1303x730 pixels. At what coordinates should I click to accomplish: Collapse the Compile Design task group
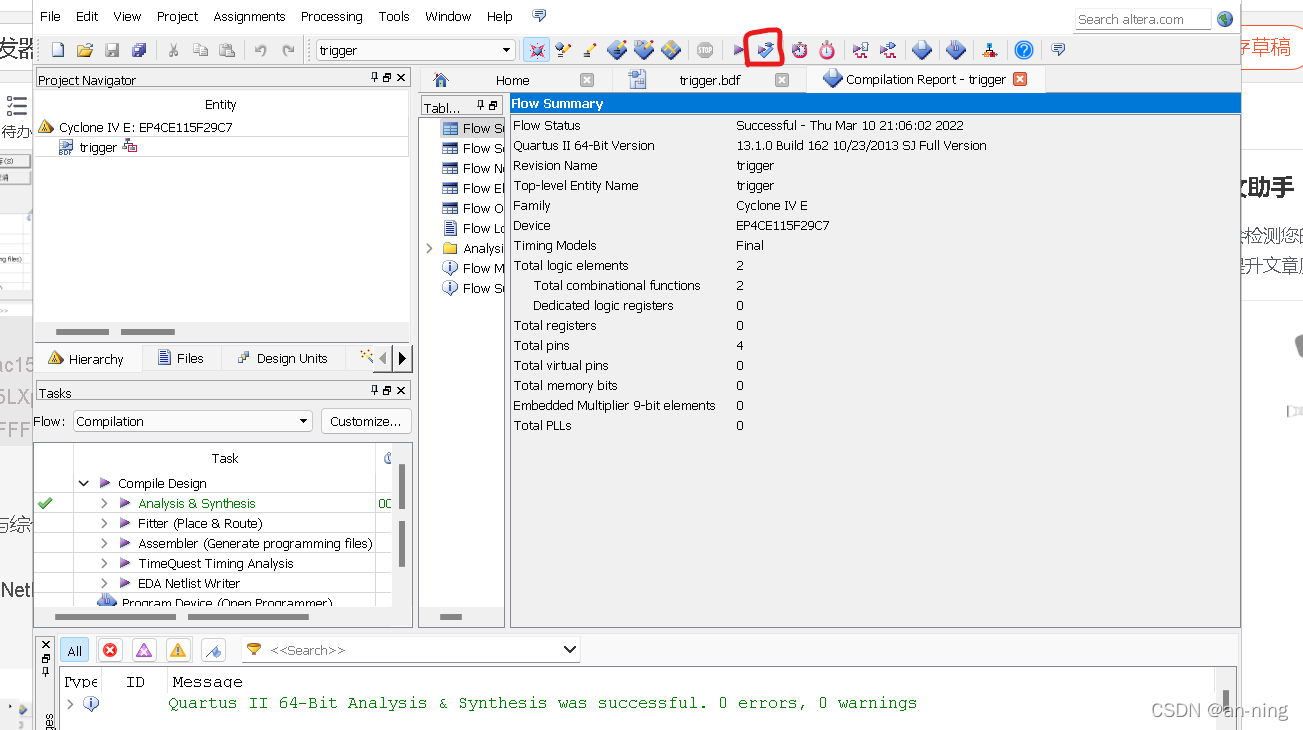pyautogui.click(x=84, y=483)
